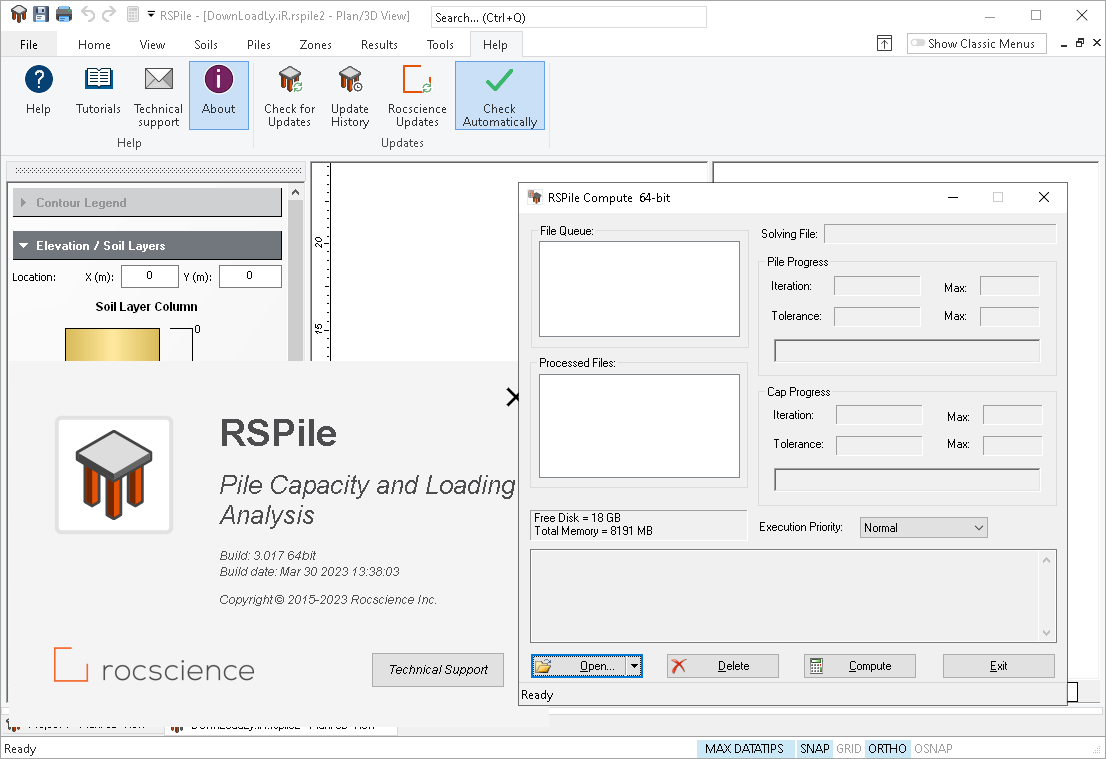
Task: Click inside the X coordinate input field
Action: [149, 276]
